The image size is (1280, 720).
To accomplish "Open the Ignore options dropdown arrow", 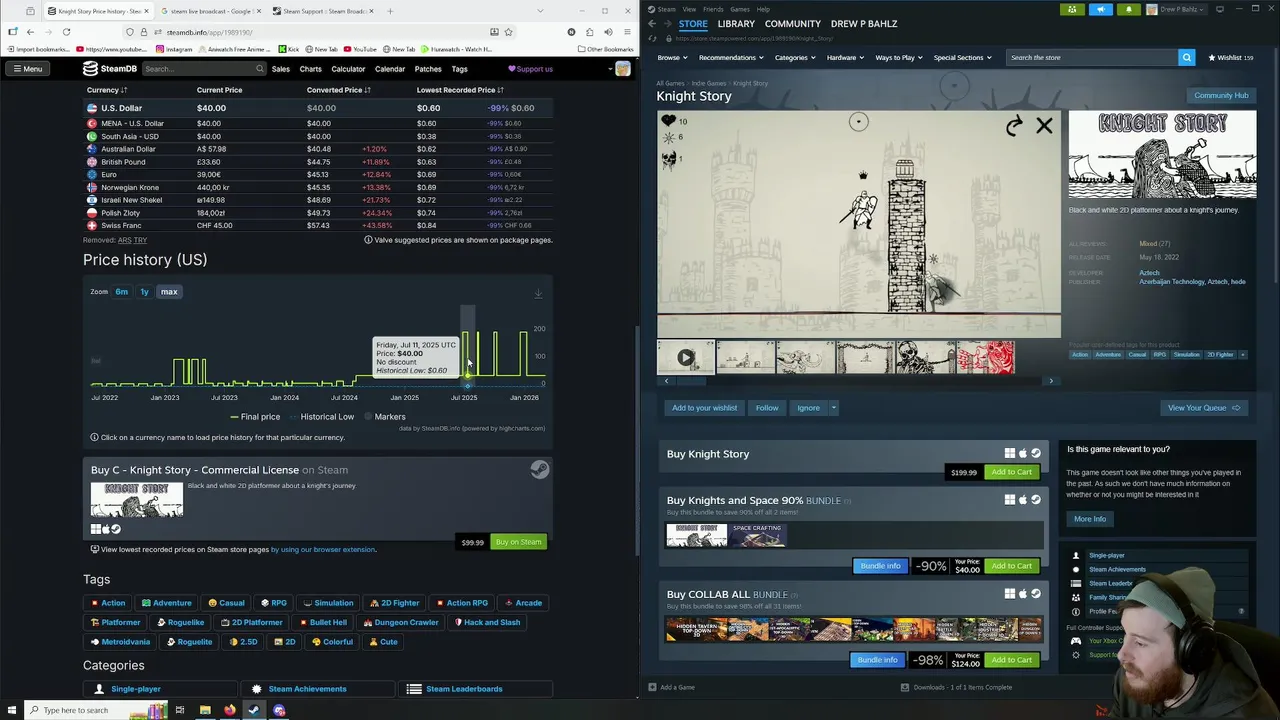I will click(833, 408).
